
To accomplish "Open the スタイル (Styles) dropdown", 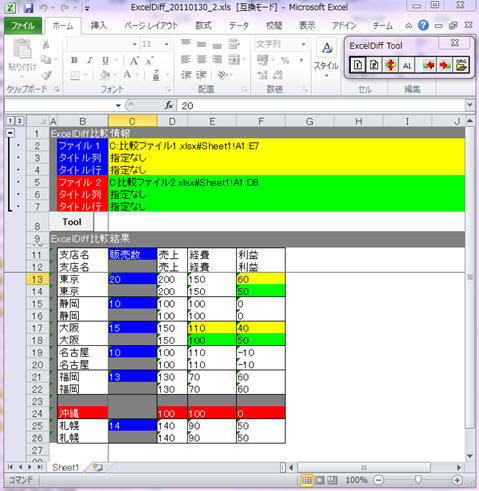I will (326, 59).
